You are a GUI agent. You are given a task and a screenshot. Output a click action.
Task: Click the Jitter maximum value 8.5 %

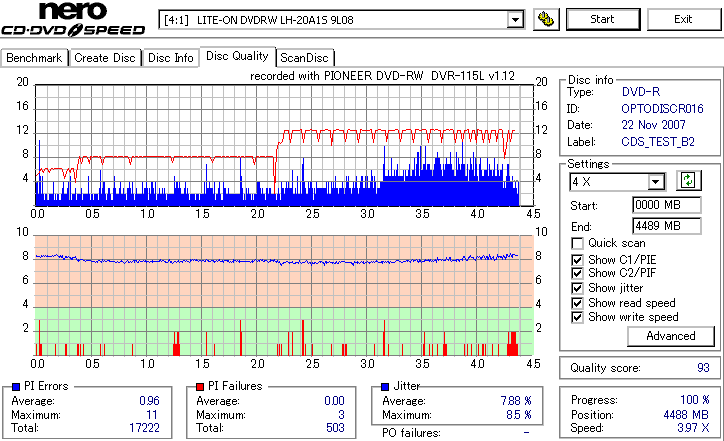coord(519,415)
